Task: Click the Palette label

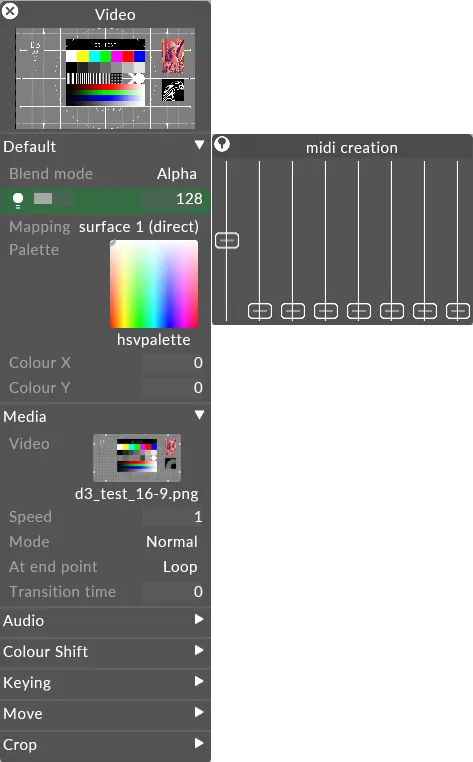Action: [x=34, y=249]
